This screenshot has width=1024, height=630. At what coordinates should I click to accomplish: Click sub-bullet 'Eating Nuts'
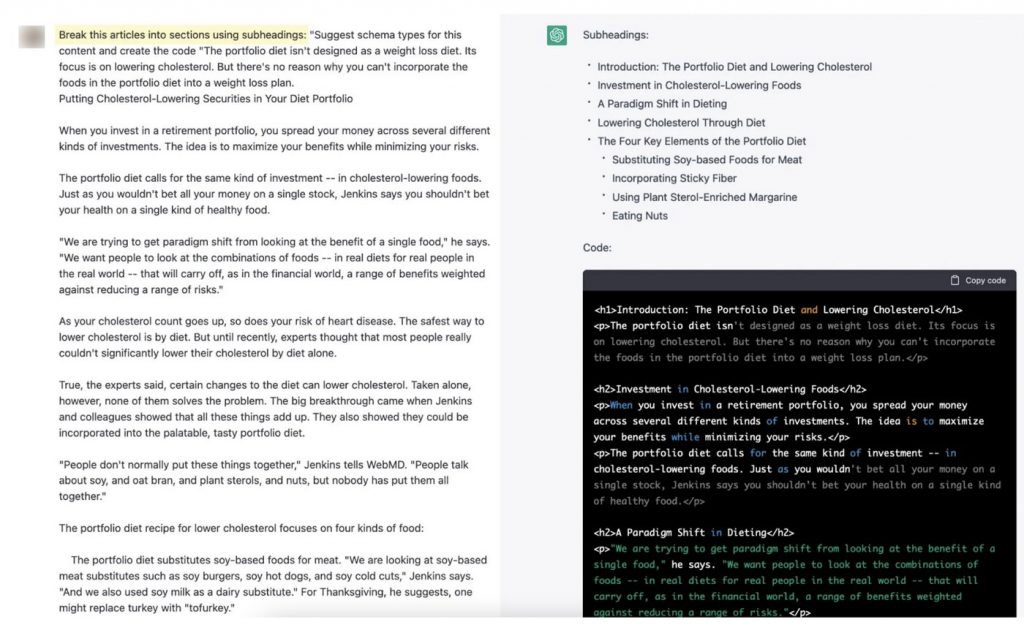point(639,215)
